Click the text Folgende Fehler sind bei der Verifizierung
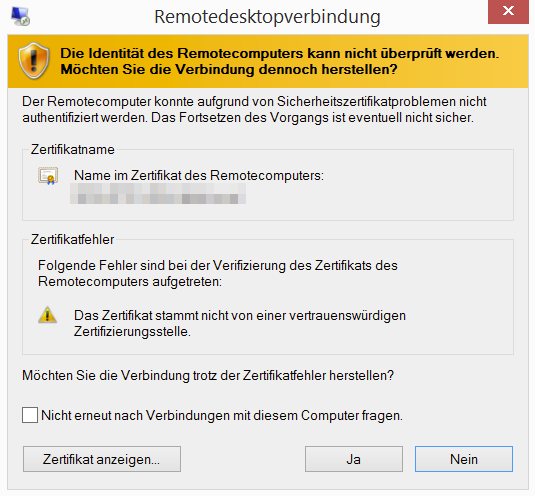The width and height of the screenshot is (535, 496). (x=218, y=274)
